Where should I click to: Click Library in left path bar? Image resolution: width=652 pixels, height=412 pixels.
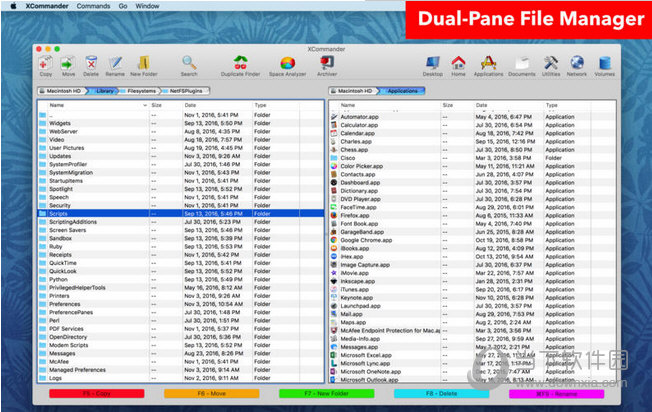tap(104, 91)
